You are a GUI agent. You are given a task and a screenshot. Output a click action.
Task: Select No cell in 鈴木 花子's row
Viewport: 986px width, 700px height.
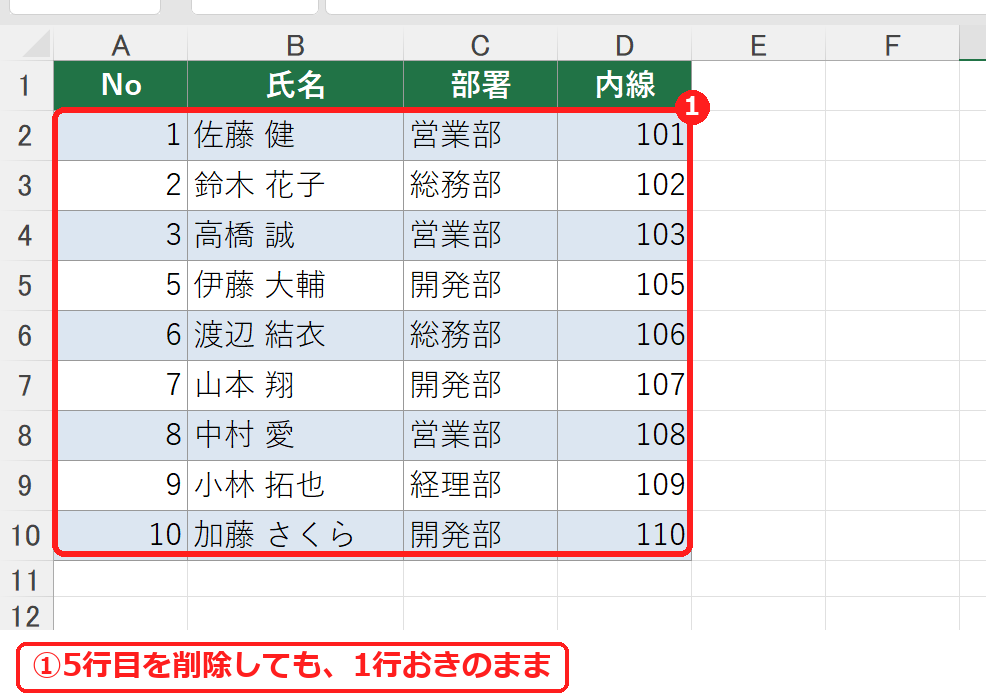(121, 186)
